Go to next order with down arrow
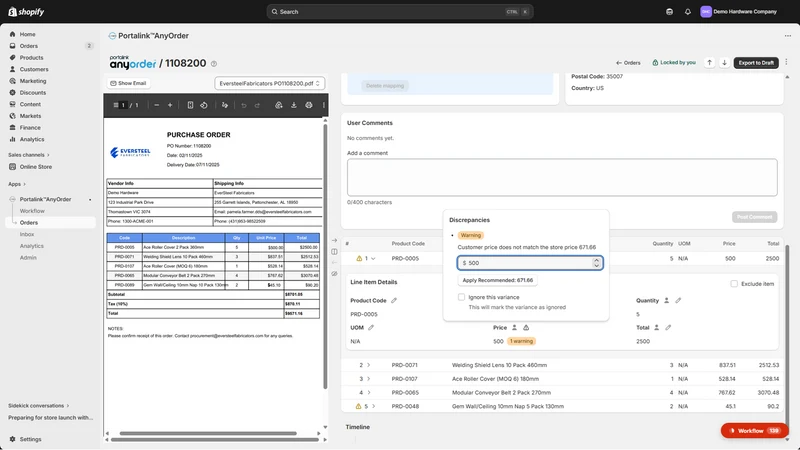Viewport: 800px width, 450px height. (724, 62)
